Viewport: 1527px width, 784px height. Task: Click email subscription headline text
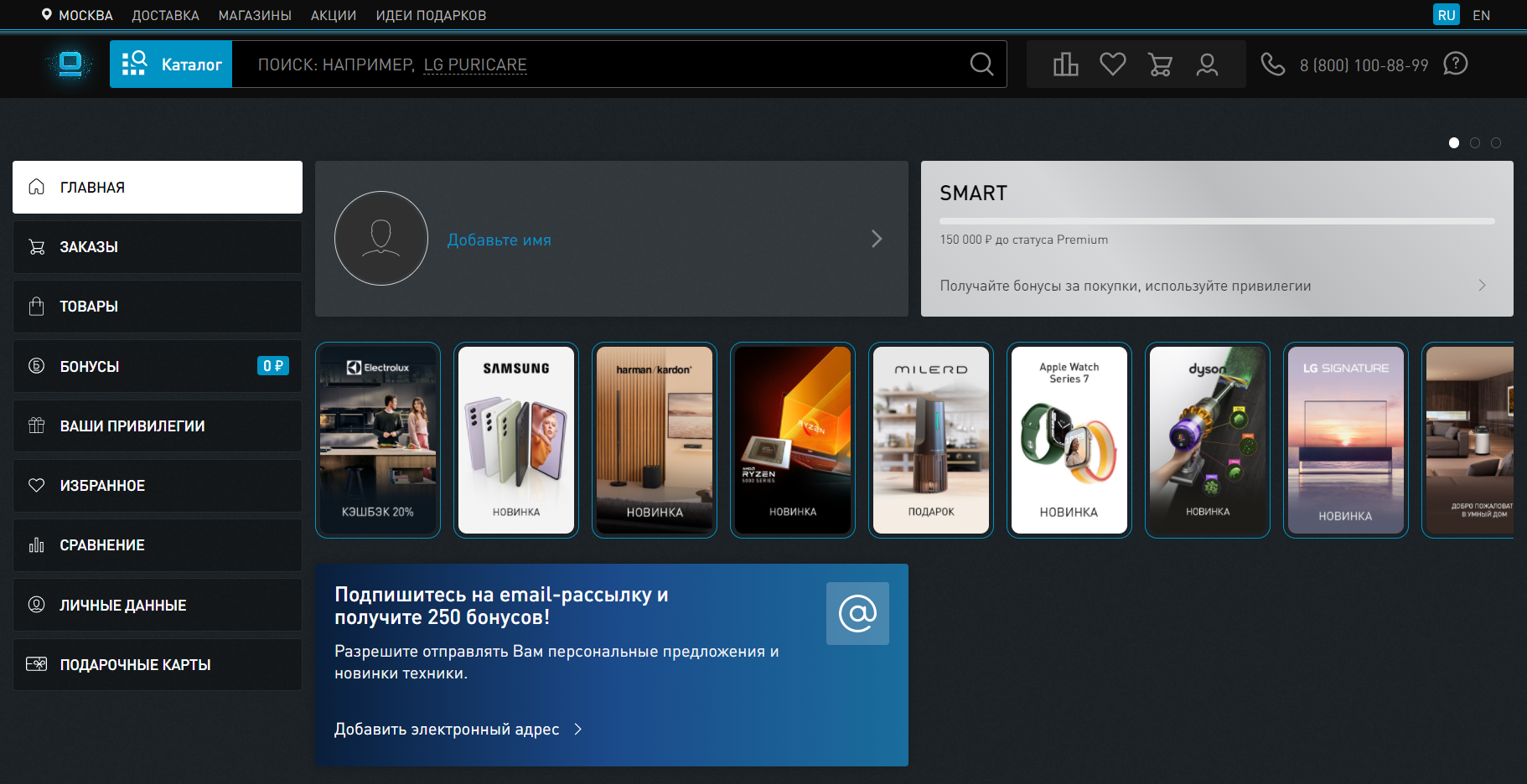click(x=501, y=606)
